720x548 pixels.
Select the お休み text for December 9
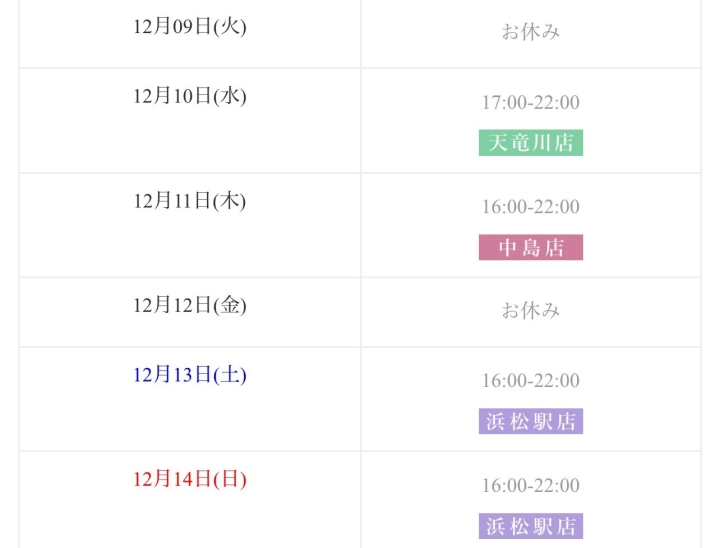(530, 32)
